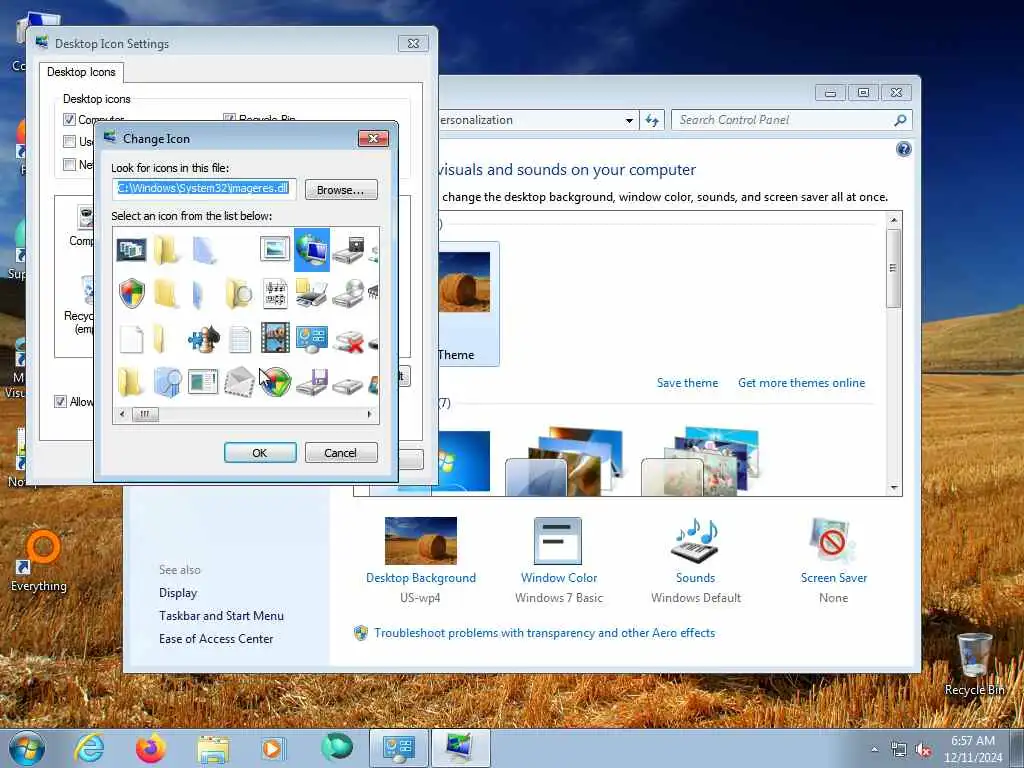The width and height of the screenshot is (1024, 768).
Task: Choose the highlighted globe and monitor icon
Action: (x=312, y=249)
